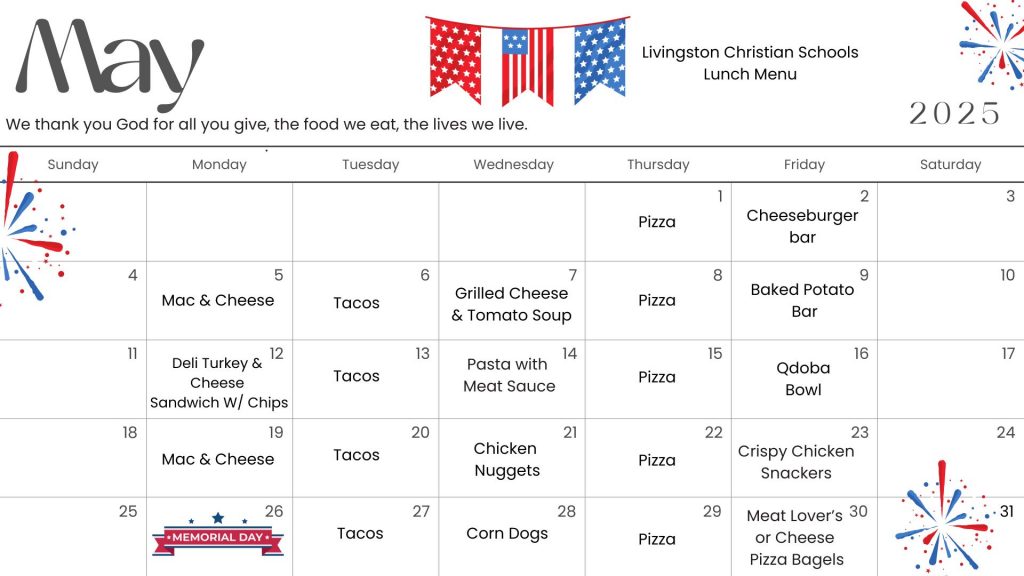Click the red starred pennant flag
1024x576 pixels.
pyautogui.click(x=455, y=60)
